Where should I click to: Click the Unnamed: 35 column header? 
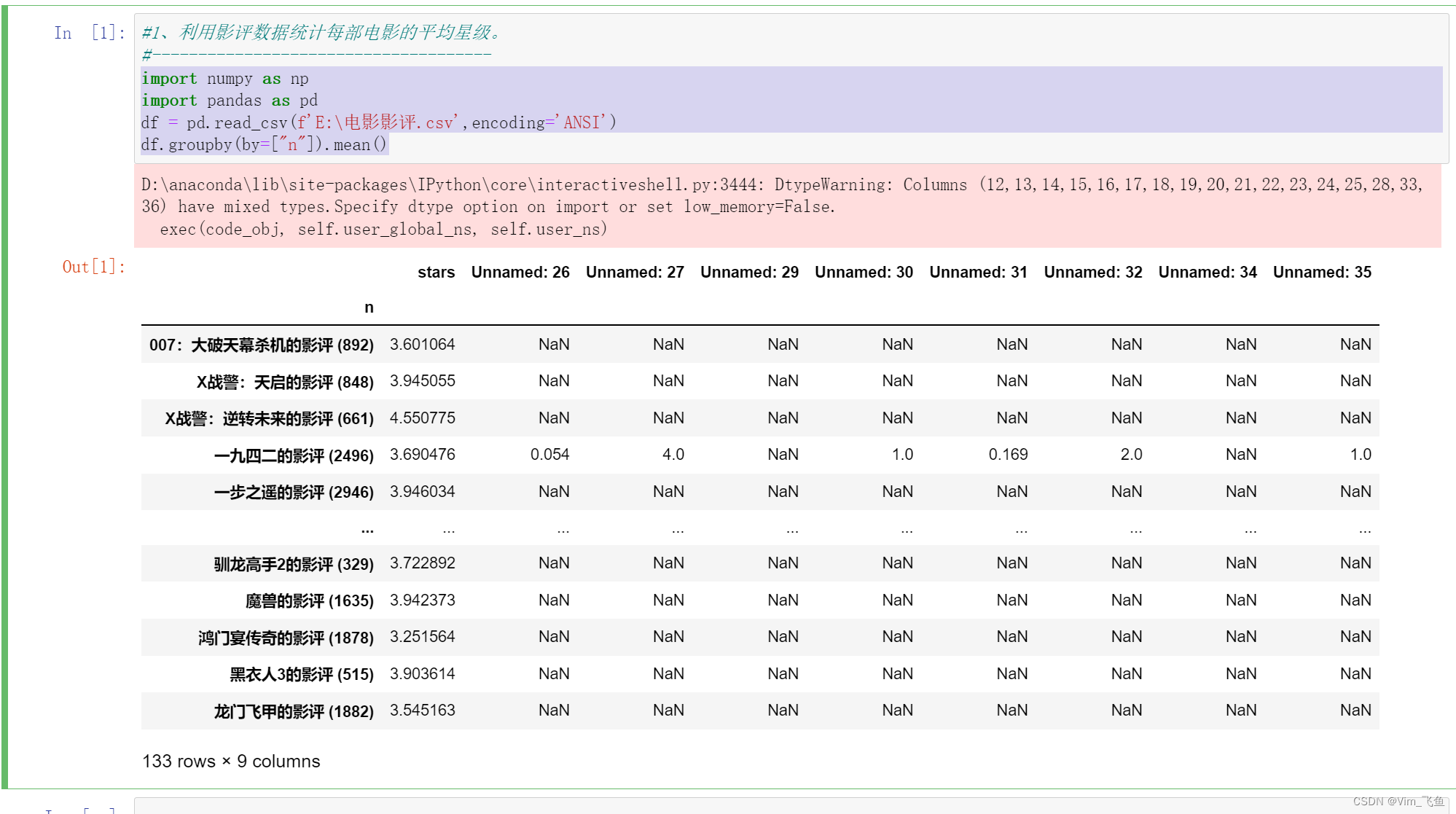(1322, 272)
